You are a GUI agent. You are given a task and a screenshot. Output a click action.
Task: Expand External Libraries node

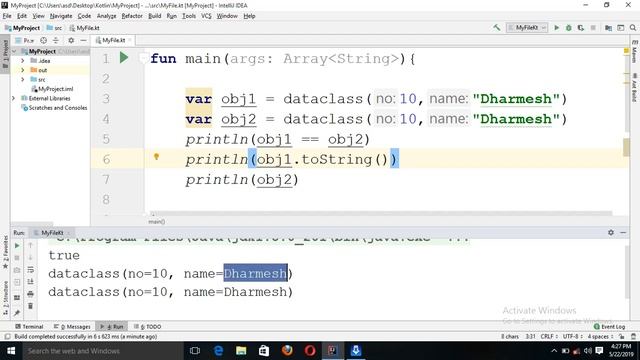14,98
